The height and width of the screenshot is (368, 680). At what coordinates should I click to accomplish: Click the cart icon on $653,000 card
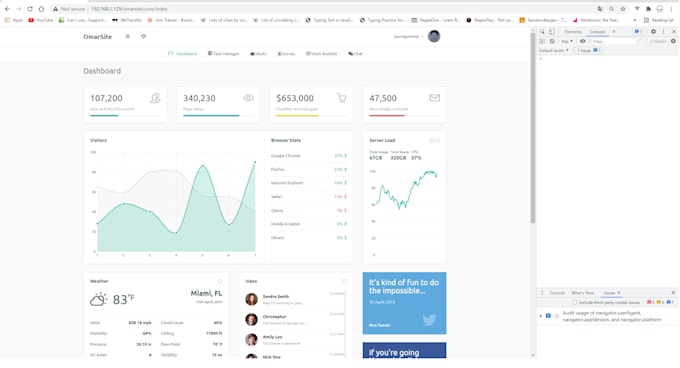coord(342,98)
